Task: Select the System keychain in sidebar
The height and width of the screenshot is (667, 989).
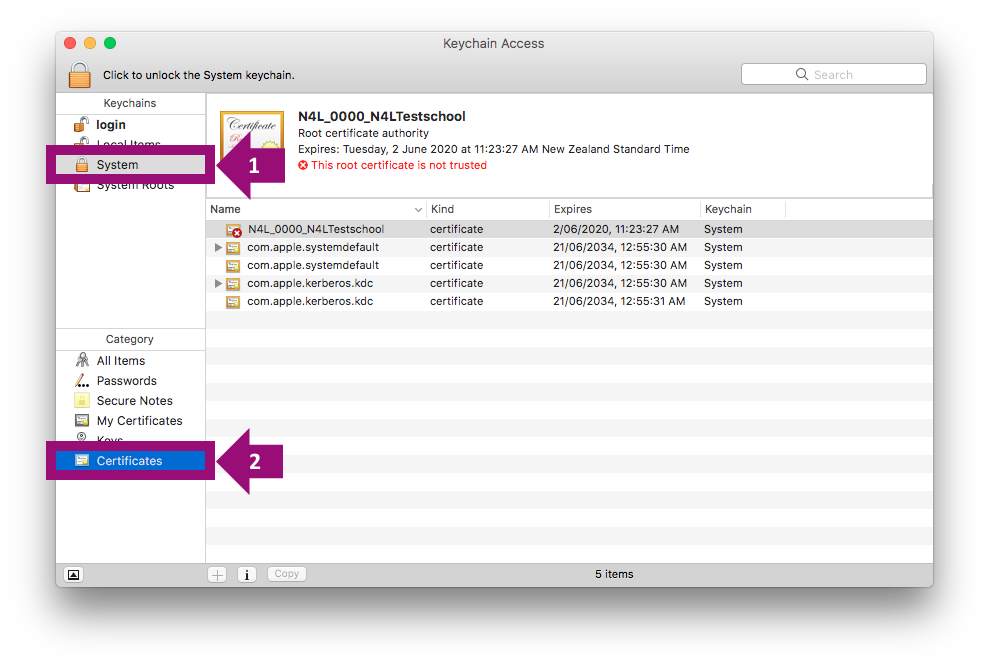Action: tap(117, 165)
